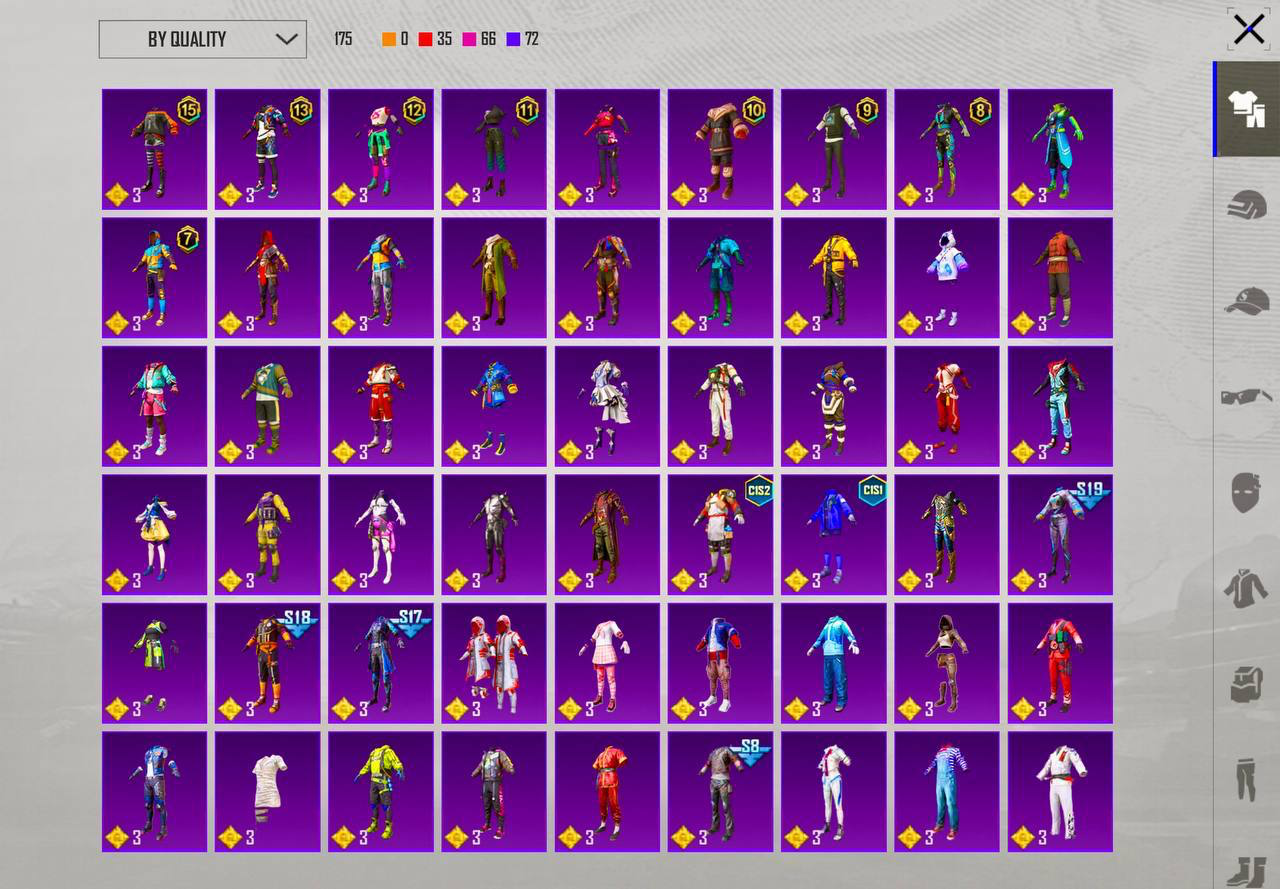Select the outfit tagged CIS2
This screenshot has width=1280, height=889.
[x=720, y=535]
